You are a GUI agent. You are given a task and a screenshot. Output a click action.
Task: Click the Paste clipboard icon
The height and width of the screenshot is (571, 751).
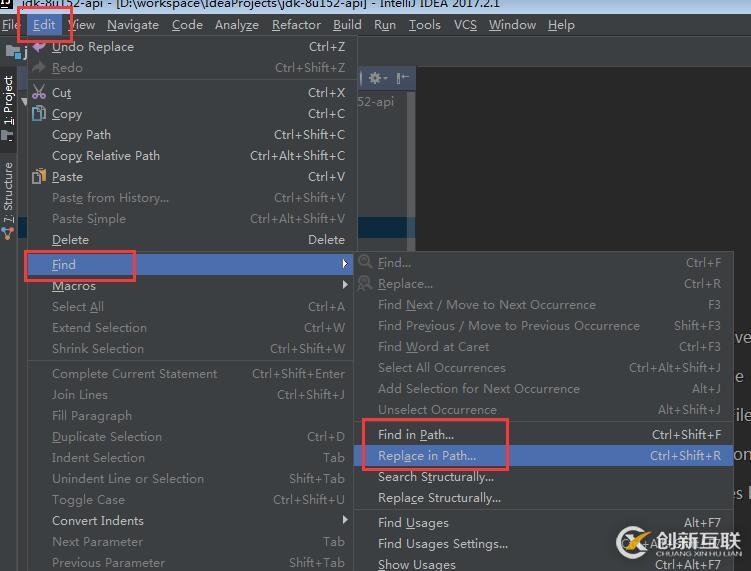click(39, 176)
